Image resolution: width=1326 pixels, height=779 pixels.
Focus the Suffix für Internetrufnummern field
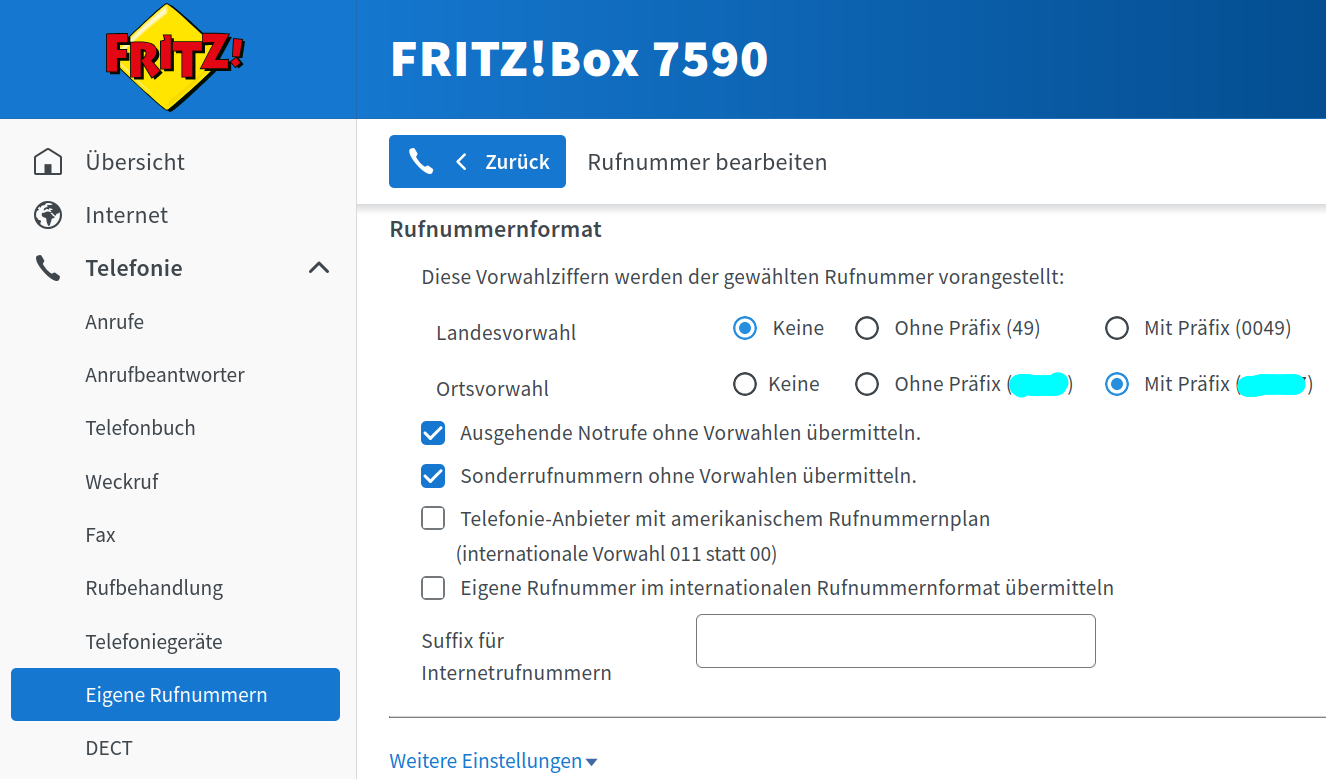896,641
